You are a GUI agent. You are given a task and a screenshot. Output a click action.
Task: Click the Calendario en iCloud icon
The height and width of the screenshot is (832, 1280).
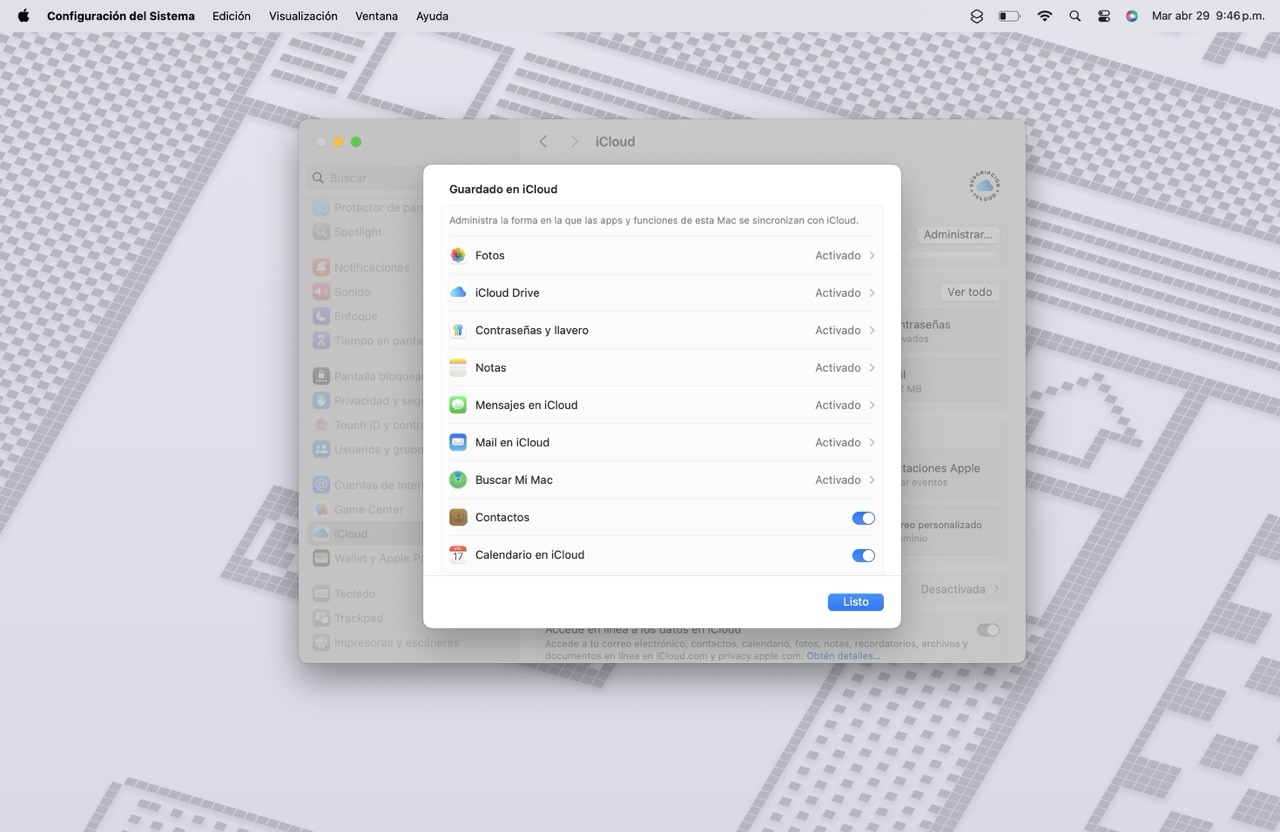point(458,555)
